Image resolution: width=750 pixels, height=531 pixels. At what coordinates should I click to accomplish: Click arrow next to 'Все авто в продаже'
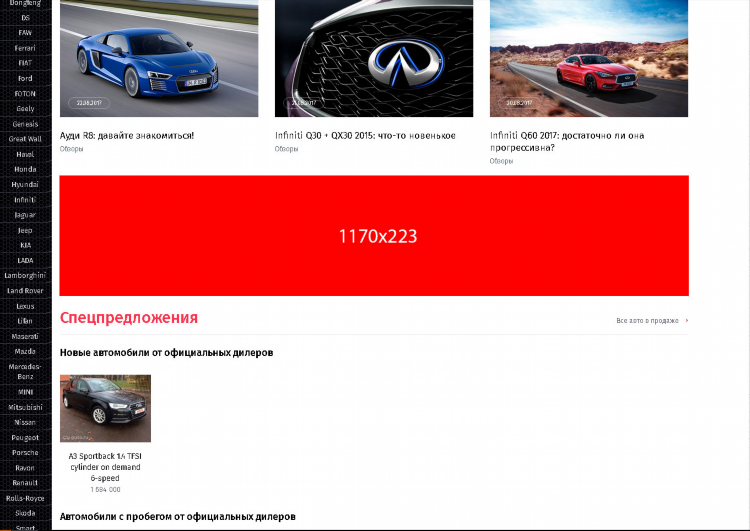click(686, 321)
